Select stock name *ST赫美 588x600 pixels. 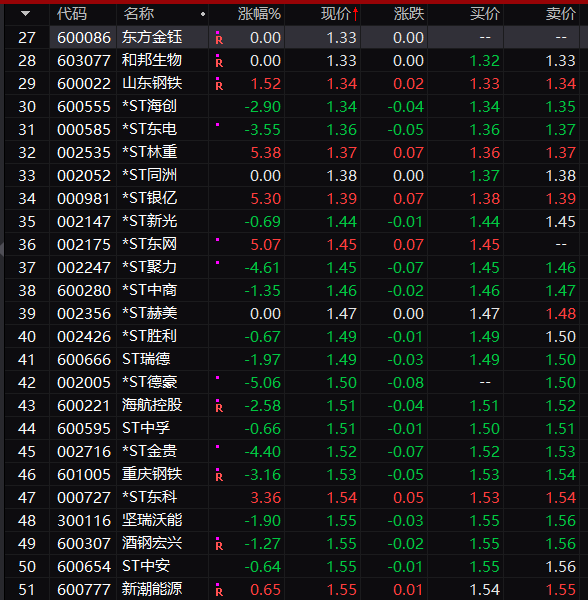149,313
